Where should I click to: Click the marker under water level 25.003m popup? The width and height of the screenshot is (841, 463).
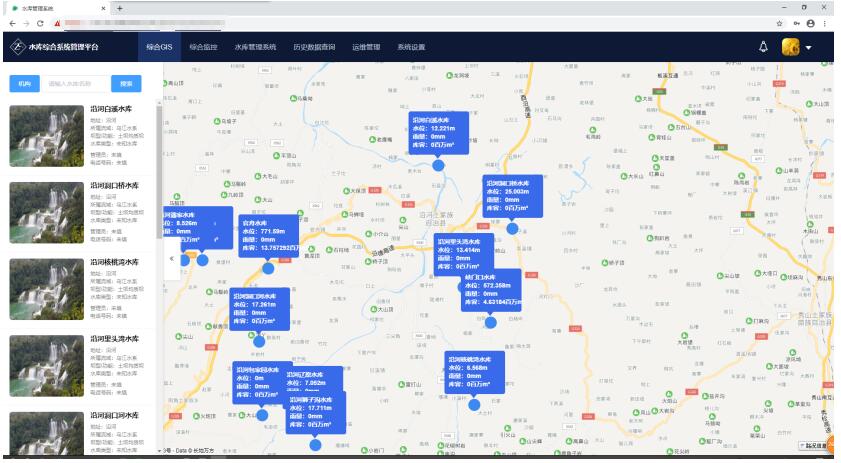512,228
